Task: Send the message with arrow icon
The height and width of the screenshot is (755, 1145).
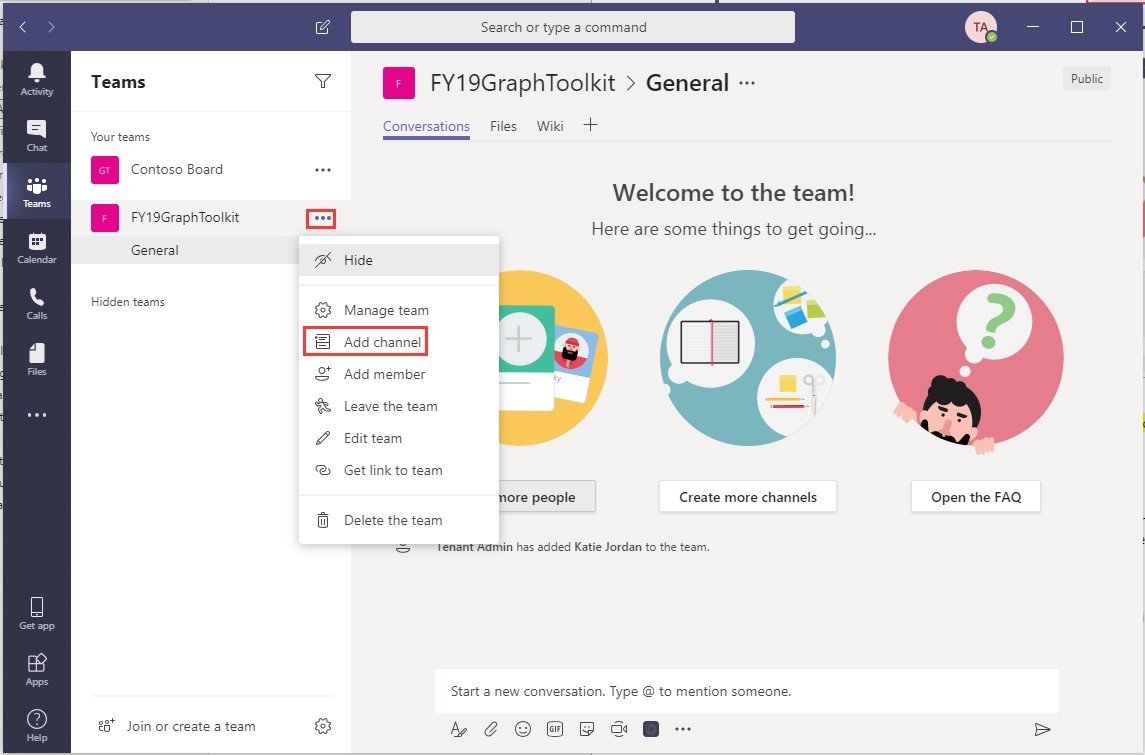Action: pos(1042,729)
